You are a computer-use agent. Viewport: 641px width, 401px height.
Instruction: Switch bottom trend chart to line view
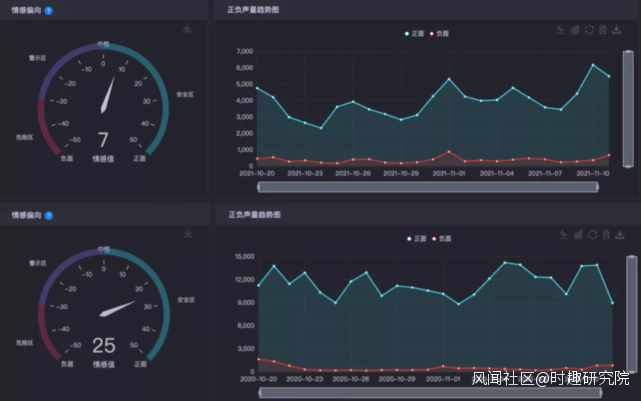coord(564,235)
